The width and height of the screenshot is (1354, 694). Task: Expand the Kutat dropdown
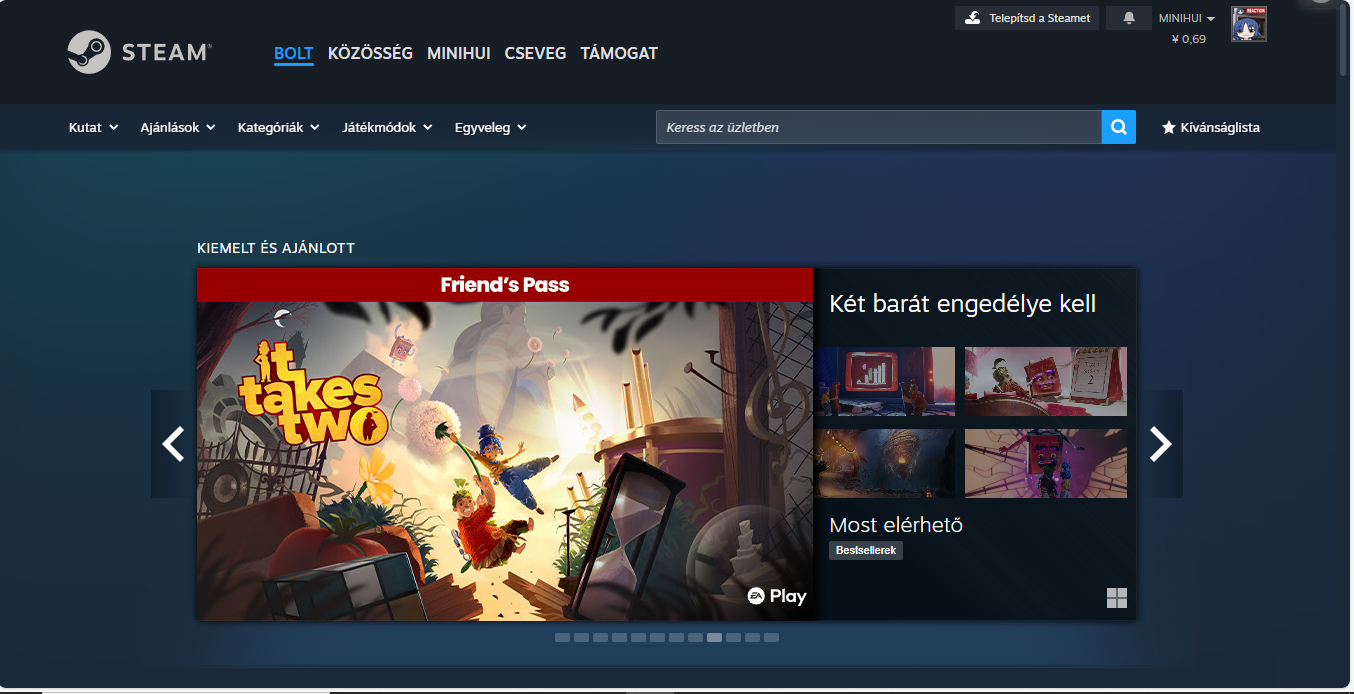[x=93, y=127]
